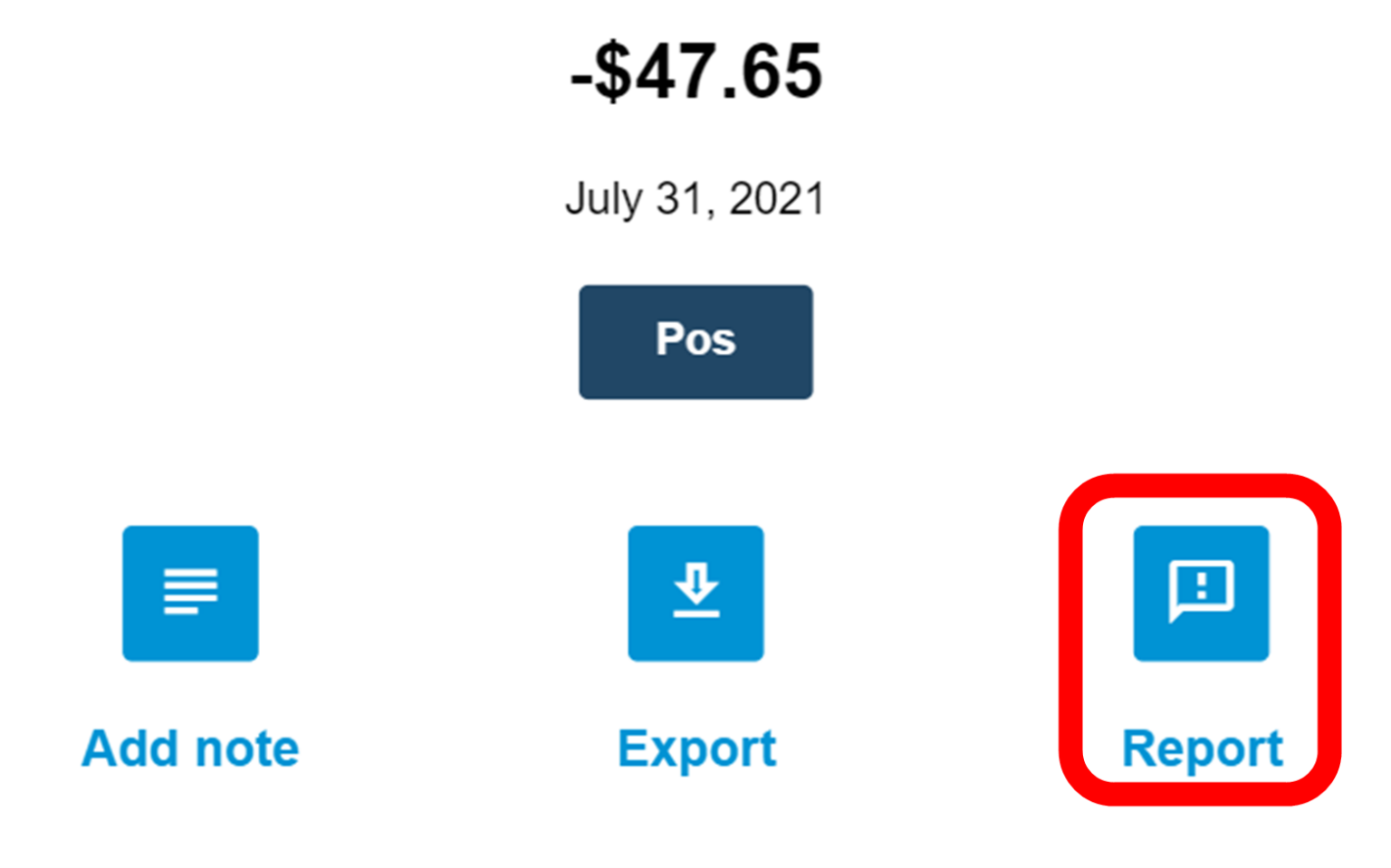Open the Add note text link
This screenshot has height=868, width=1391.
190,749
